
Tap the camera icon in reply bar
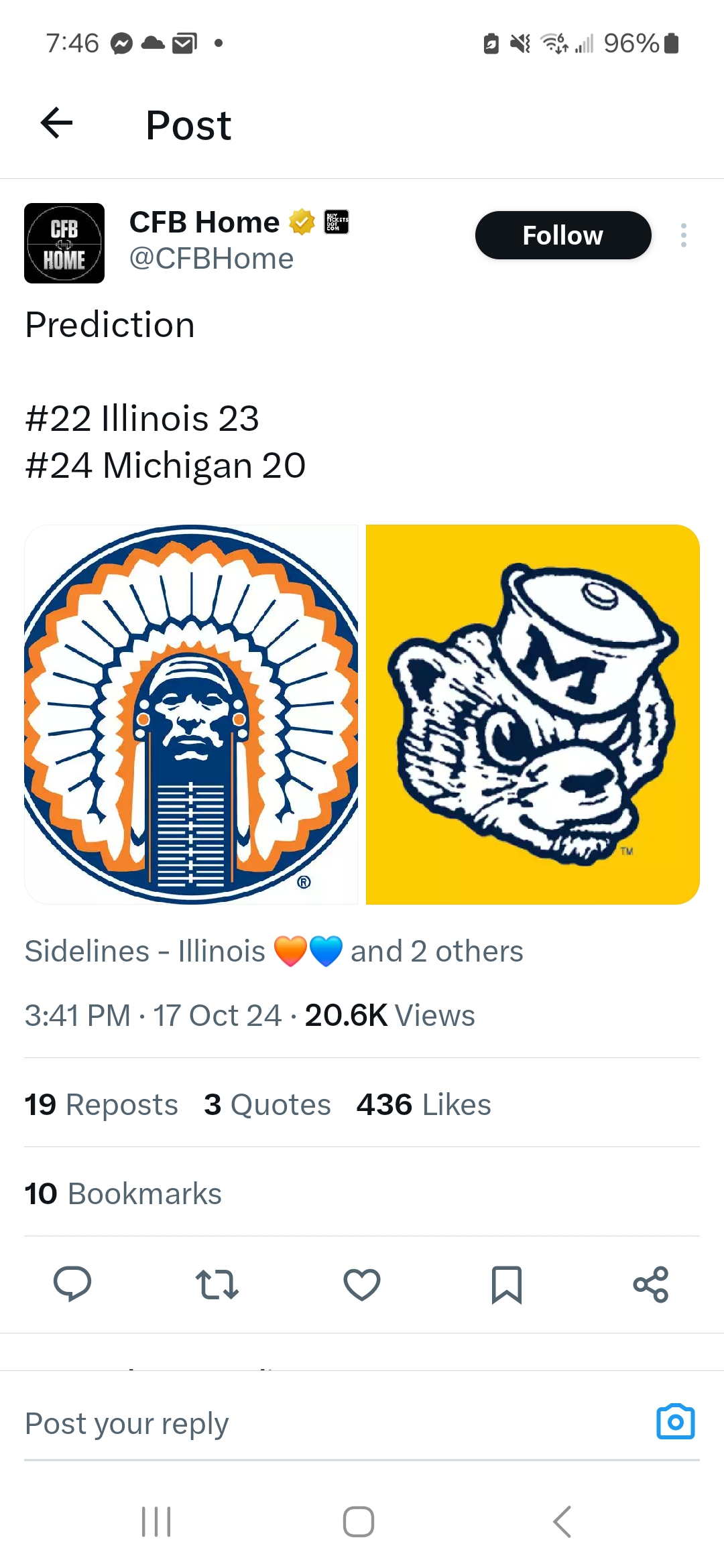(675, 1422)
